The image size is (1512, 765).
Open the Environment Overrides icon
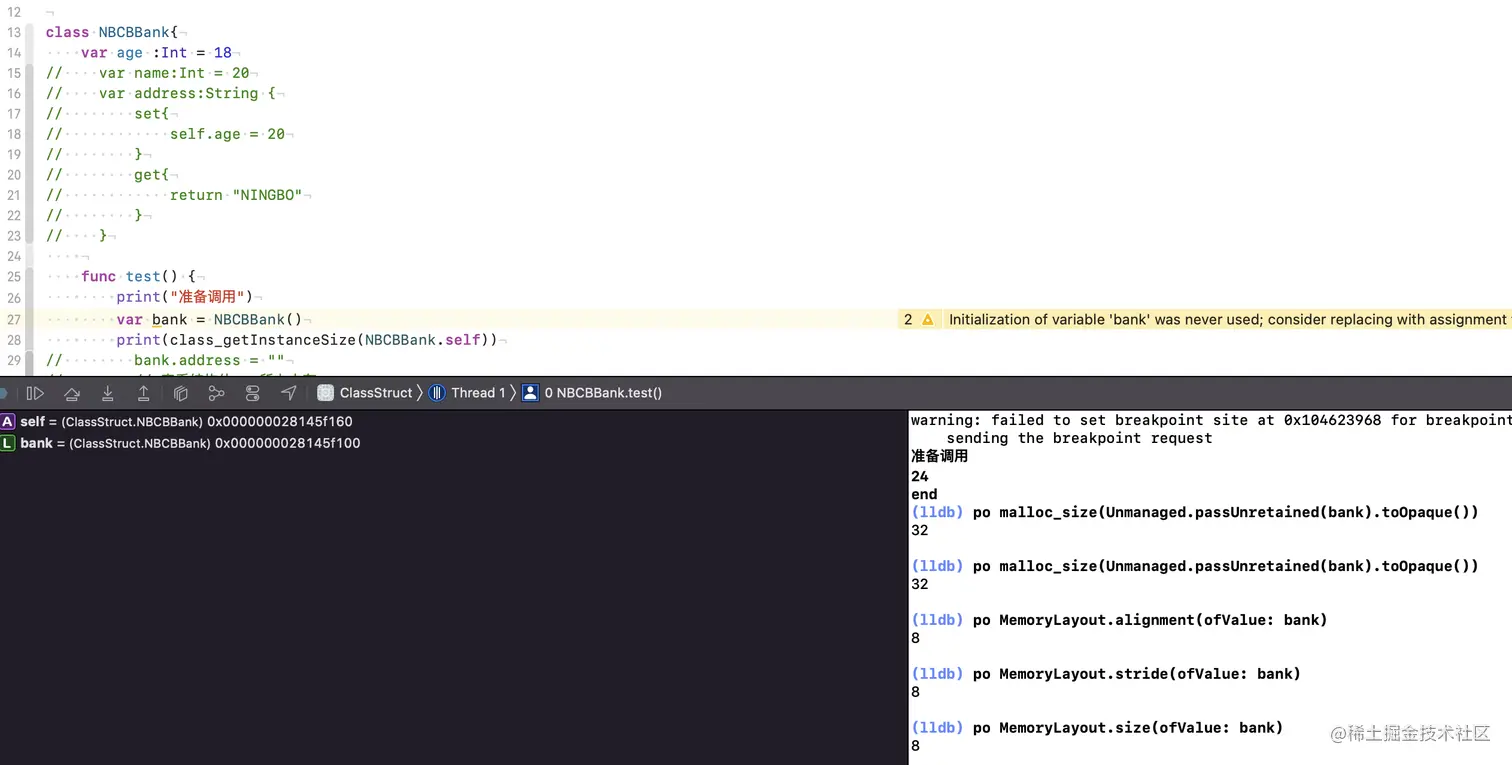coord(252,393)
